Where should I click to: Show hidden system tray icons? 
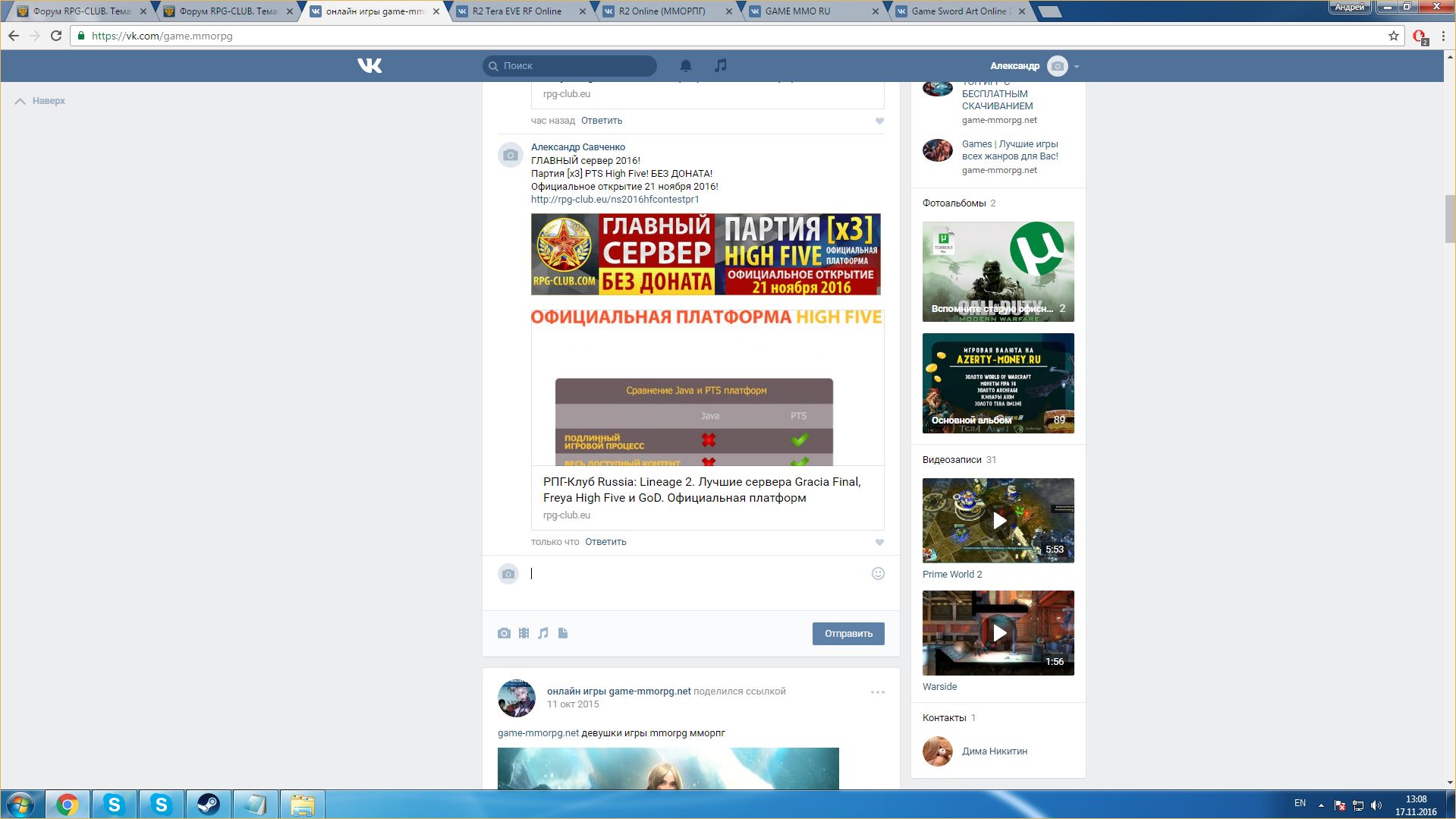1321,805
